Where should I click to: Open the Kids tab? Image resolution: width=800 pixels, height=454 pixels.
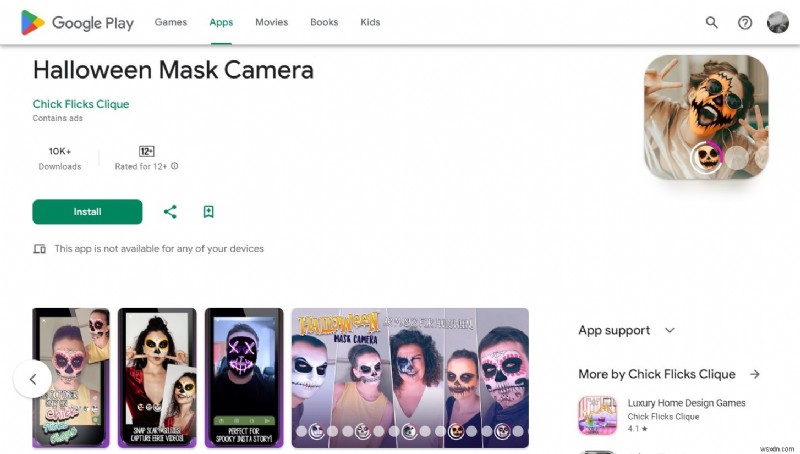pos(370,22)
